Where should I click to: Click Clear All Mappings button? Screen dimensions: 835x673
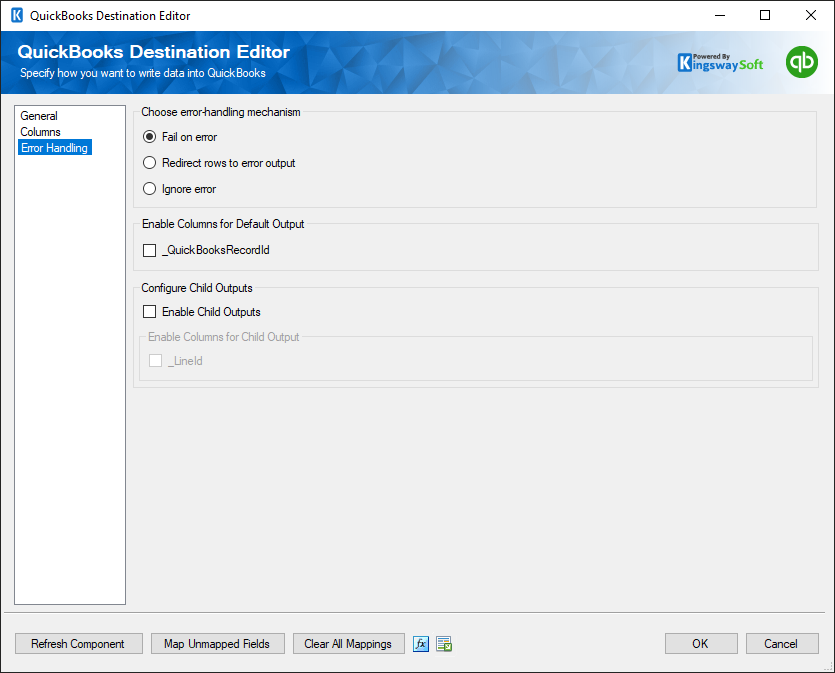coord(349,644)
